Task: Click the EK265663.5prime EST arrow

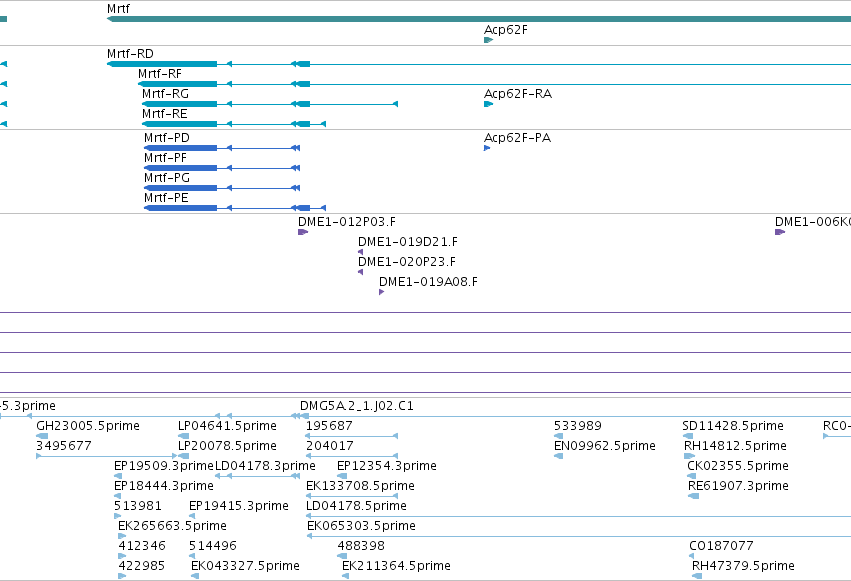Action: pos(122,537)
